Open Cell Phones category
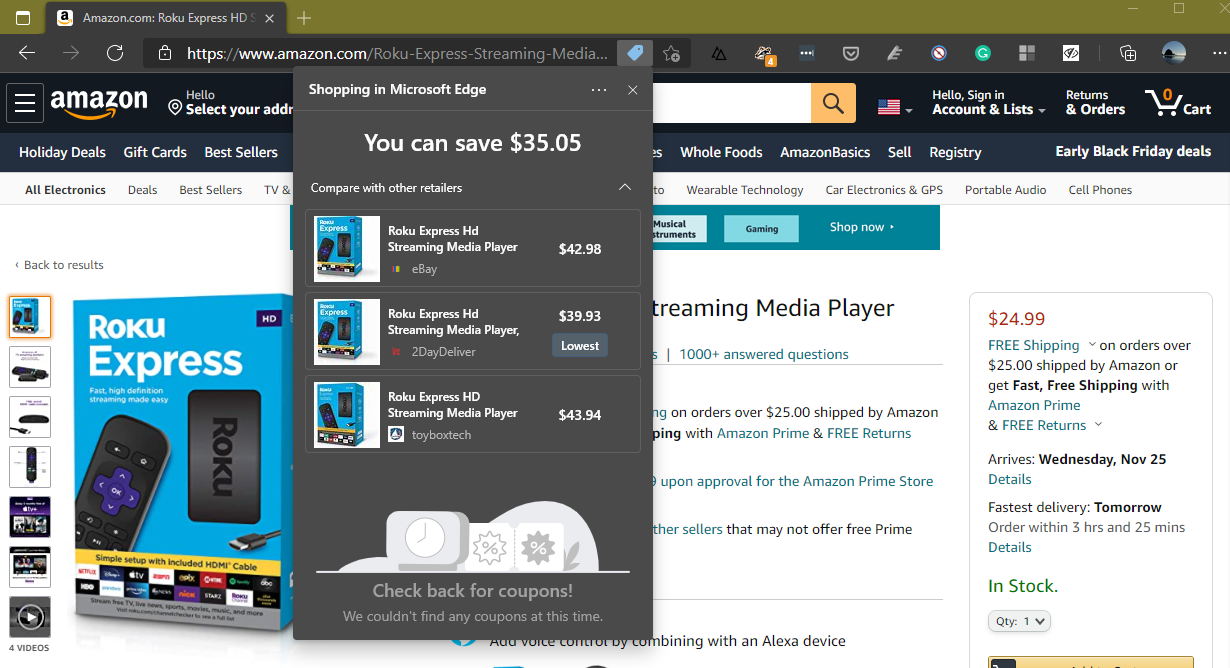The image size is (1230, 668). coord(1100,190)
